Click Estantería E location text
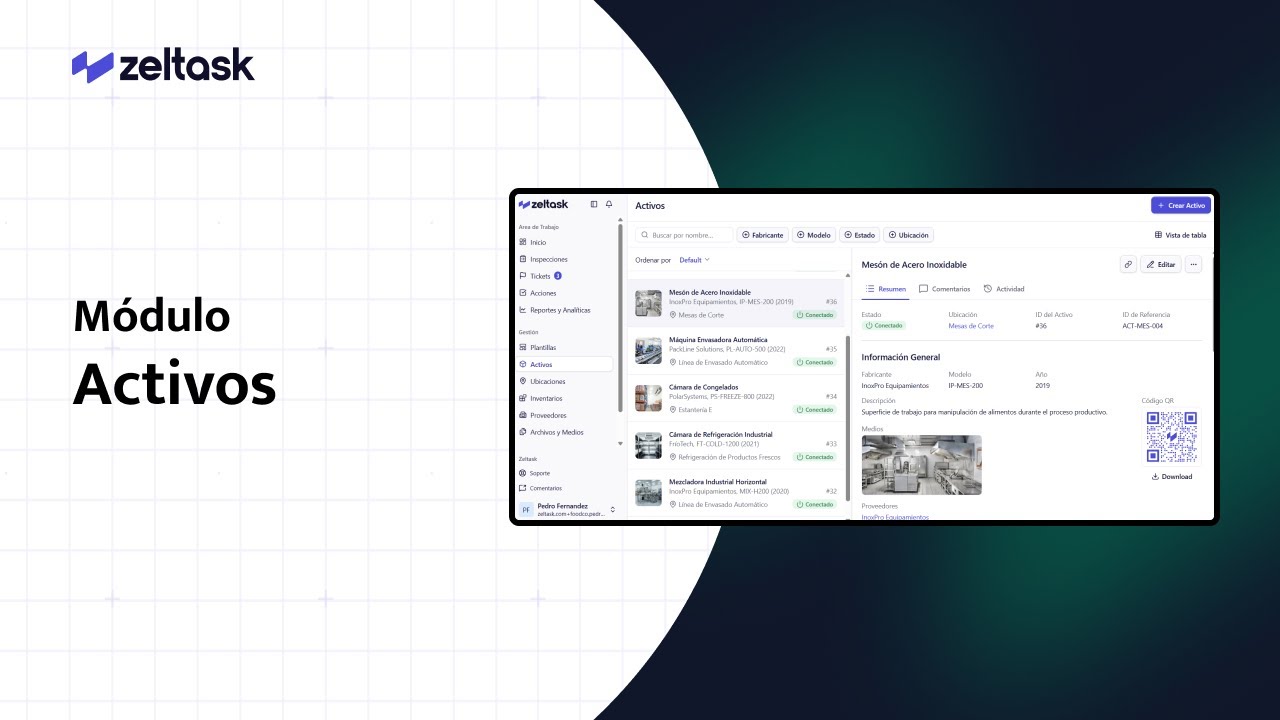This screenshot has height=720, width=1280. [695, 410]
